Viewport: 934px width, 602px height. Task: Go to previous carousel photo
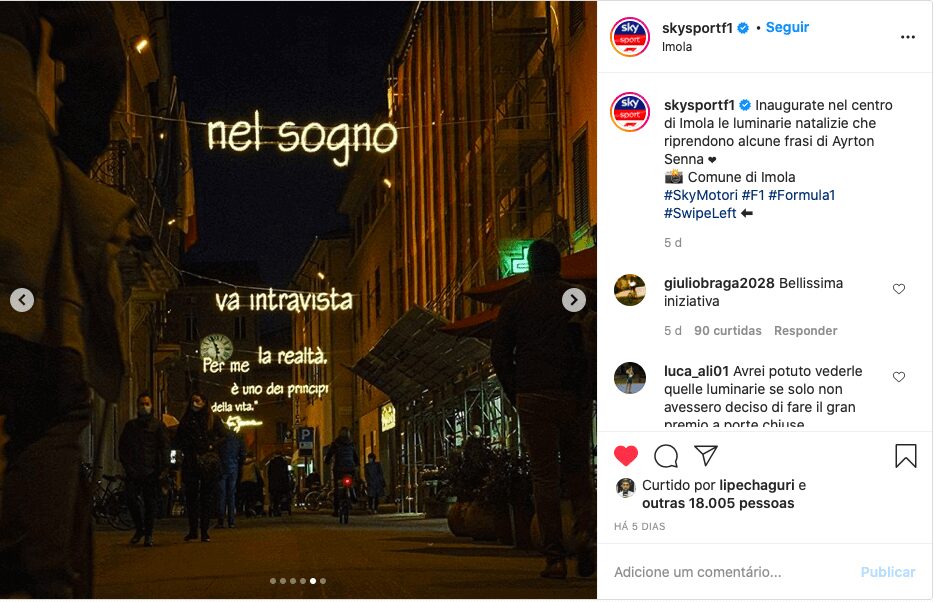click(22, 300)
